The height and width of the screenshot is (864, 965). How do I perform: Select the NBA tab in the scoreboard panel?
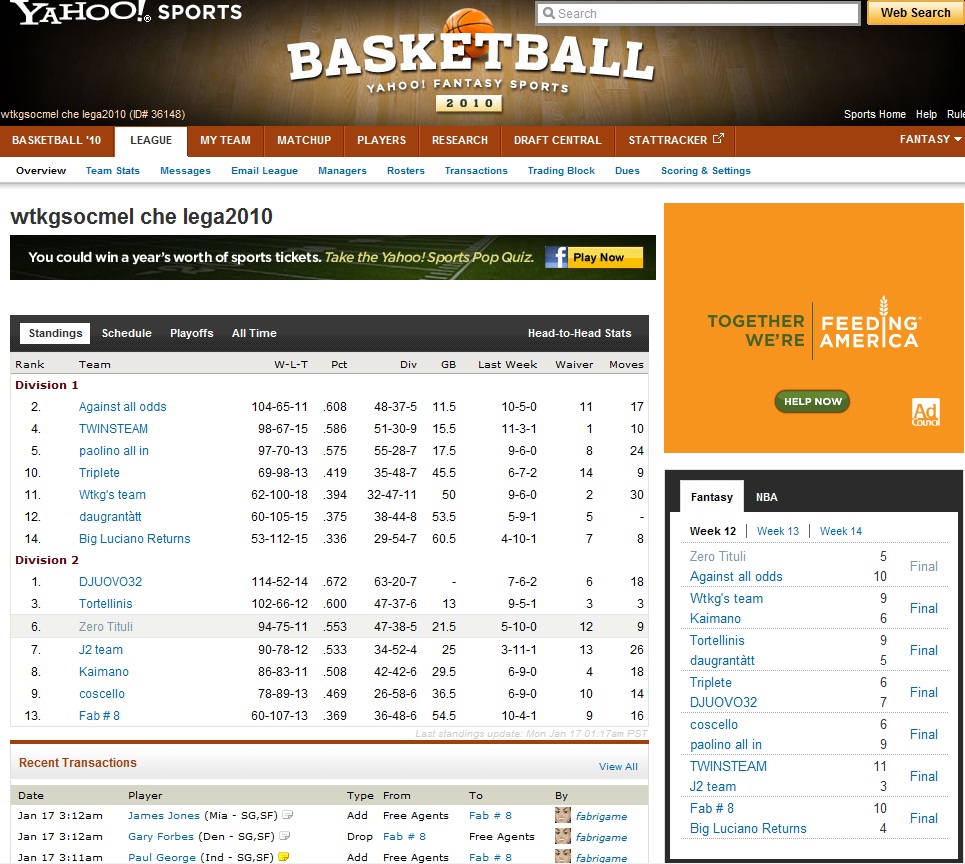click(766, 497)
